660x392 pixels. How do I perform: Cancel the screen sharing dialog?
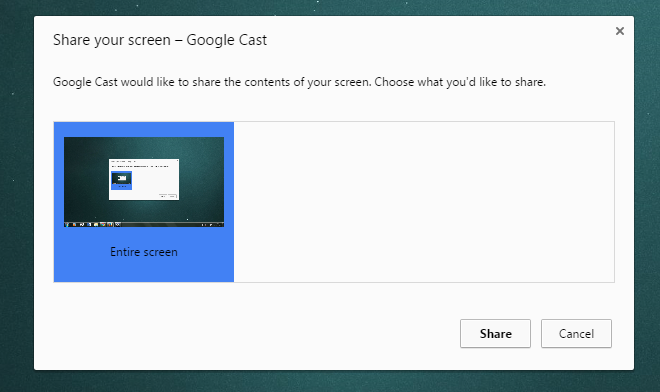[576, 333]
